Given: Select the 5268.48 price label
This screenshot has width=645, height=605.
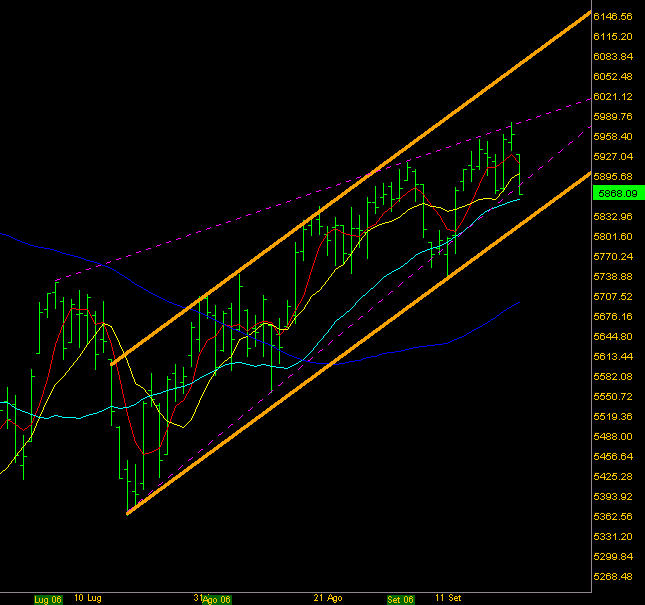Looking at the screenshot, I should click(x=613, y=577).
